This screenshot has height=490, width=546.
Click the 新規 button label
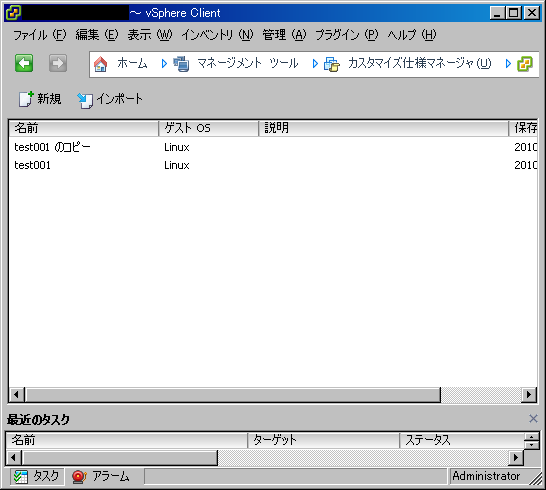tap(49, 99)
